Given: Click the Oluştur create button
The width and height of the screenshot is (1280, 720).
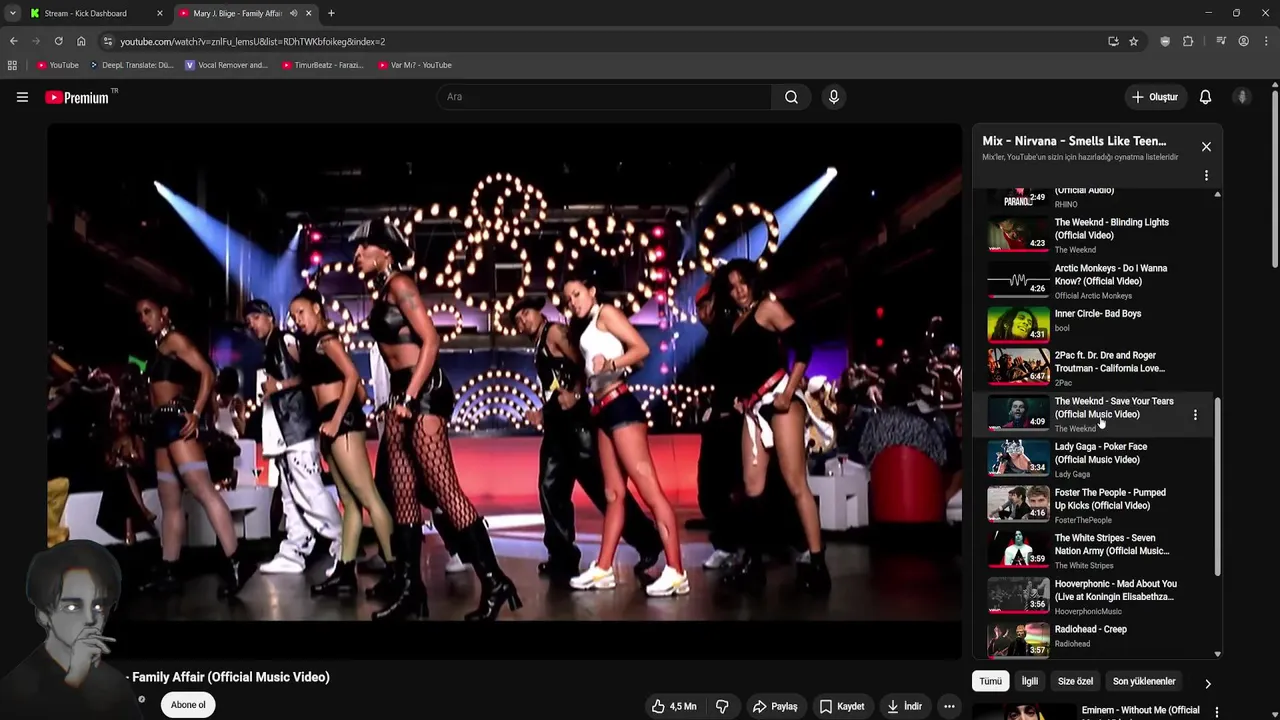Looking at the screenshot, I should [x=1155, y=97].
